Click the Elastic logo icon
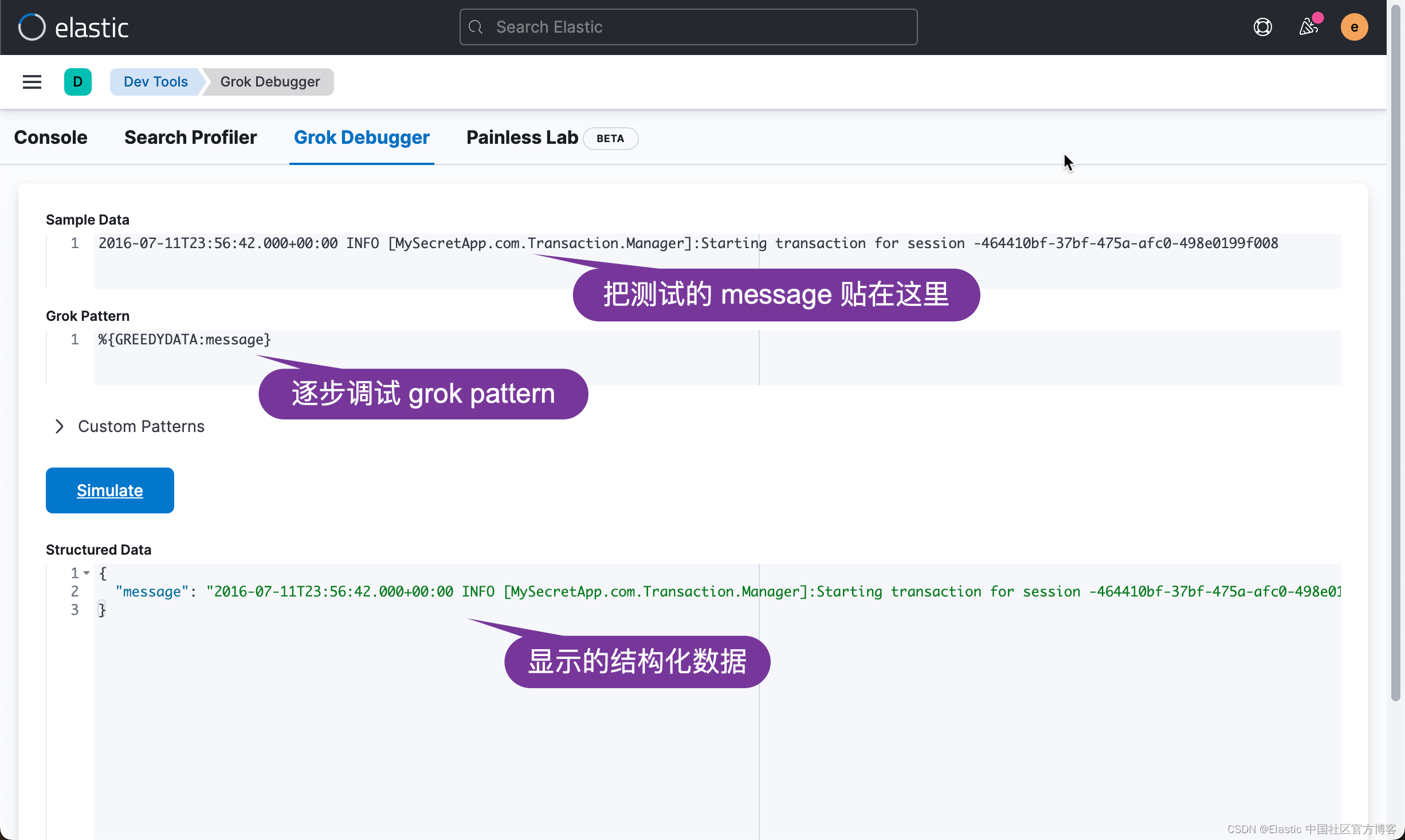This screenshot has width=1405, height=840. pos(32,27)
